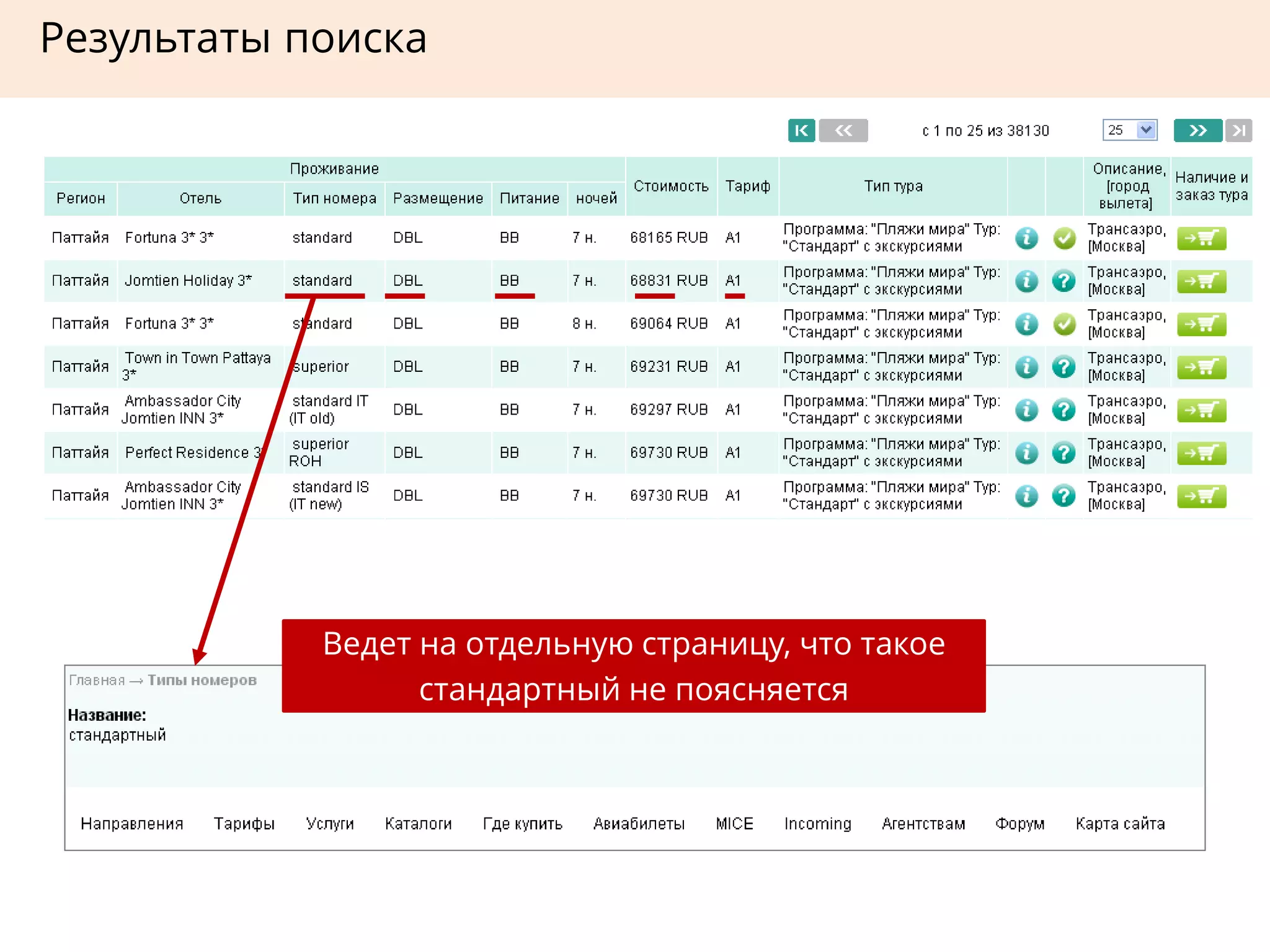Image resolution: width=1270 pixels, height=952 pixels.
Task: Click question mark icon in Perfect Residence row
Action: point(1064,452)
